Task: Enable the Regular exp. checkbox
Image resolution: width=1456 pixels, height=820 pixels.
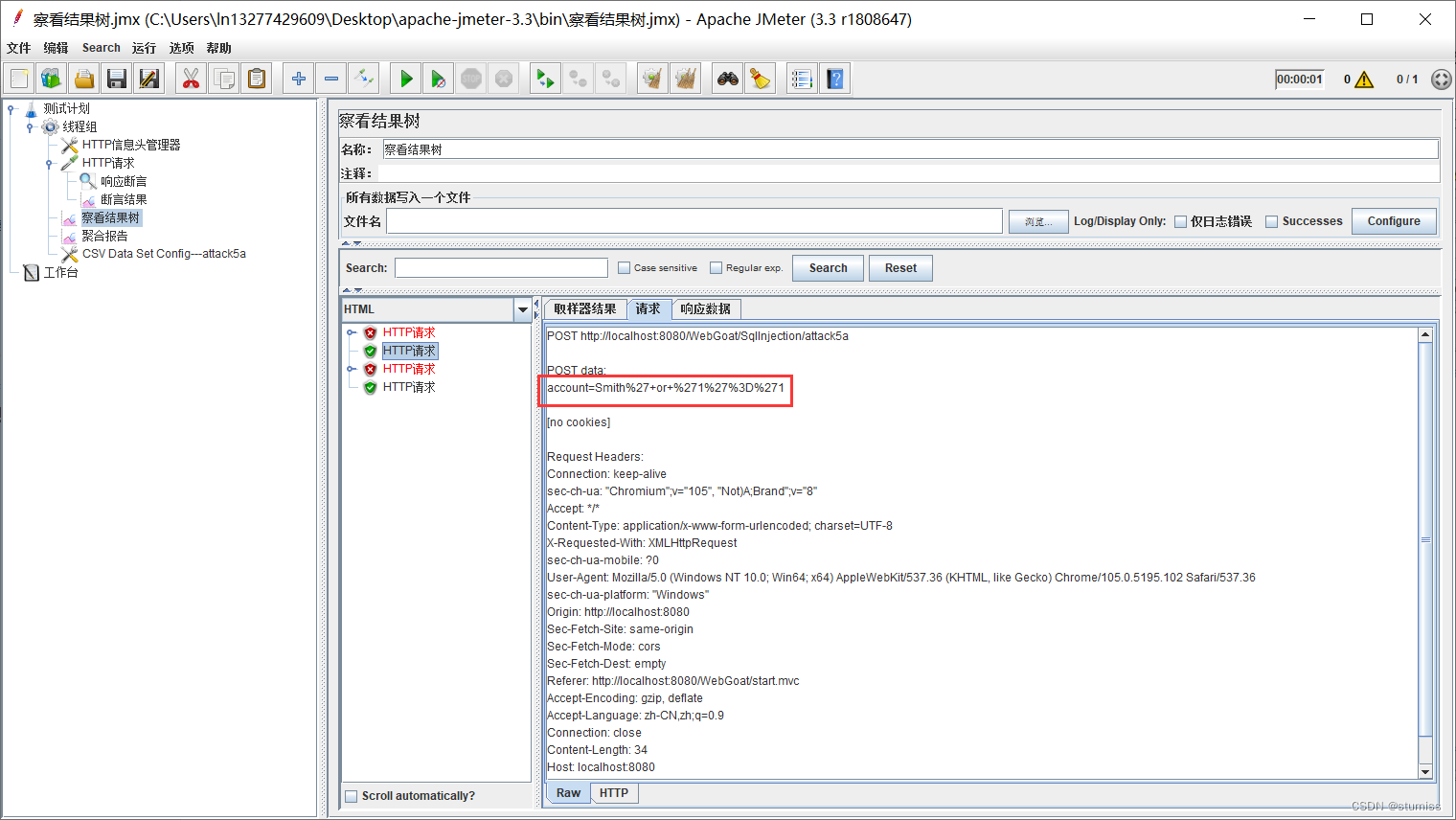Action: (716, 268)
